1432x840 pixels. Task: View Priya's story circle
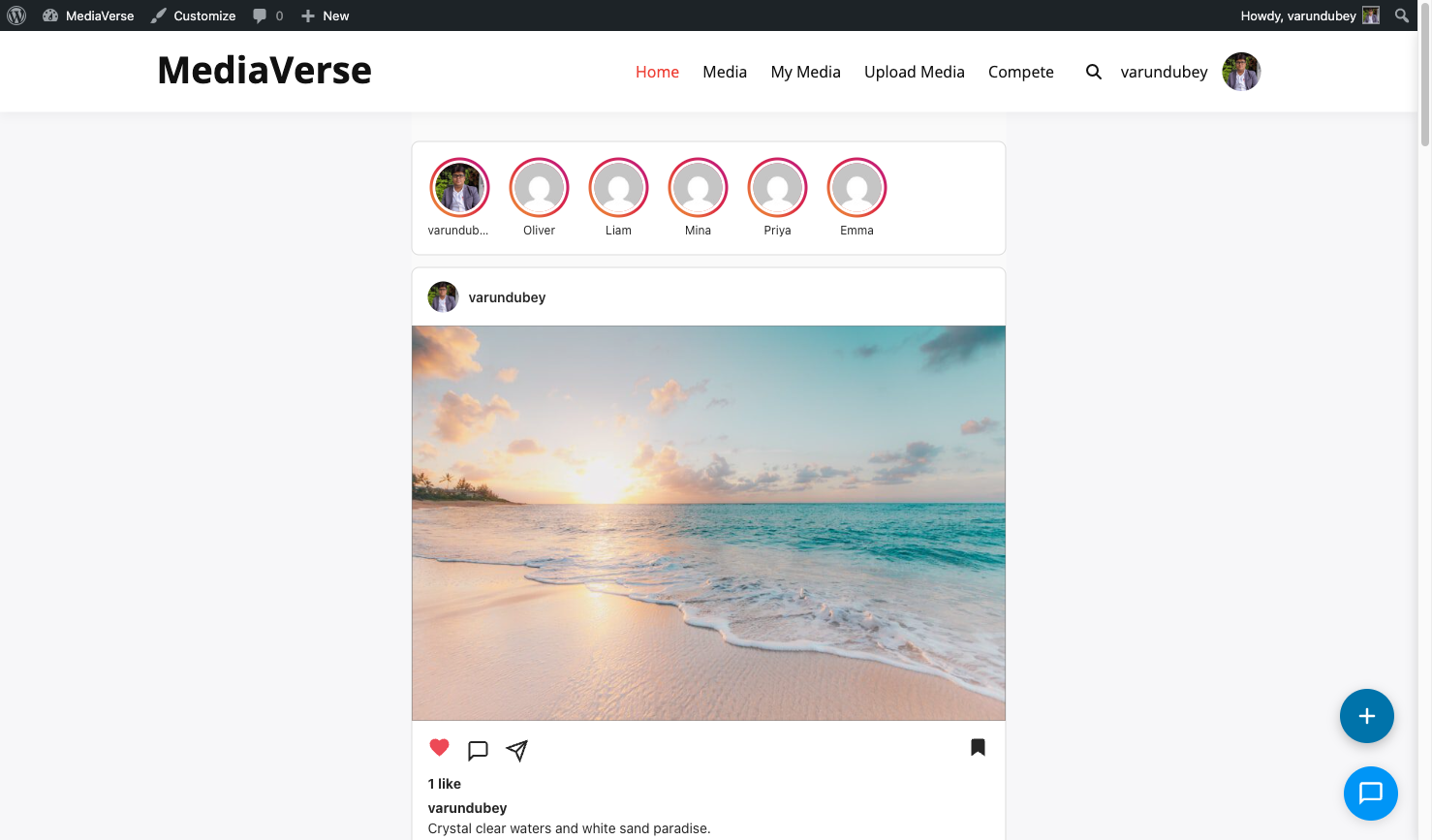[777, 187]
